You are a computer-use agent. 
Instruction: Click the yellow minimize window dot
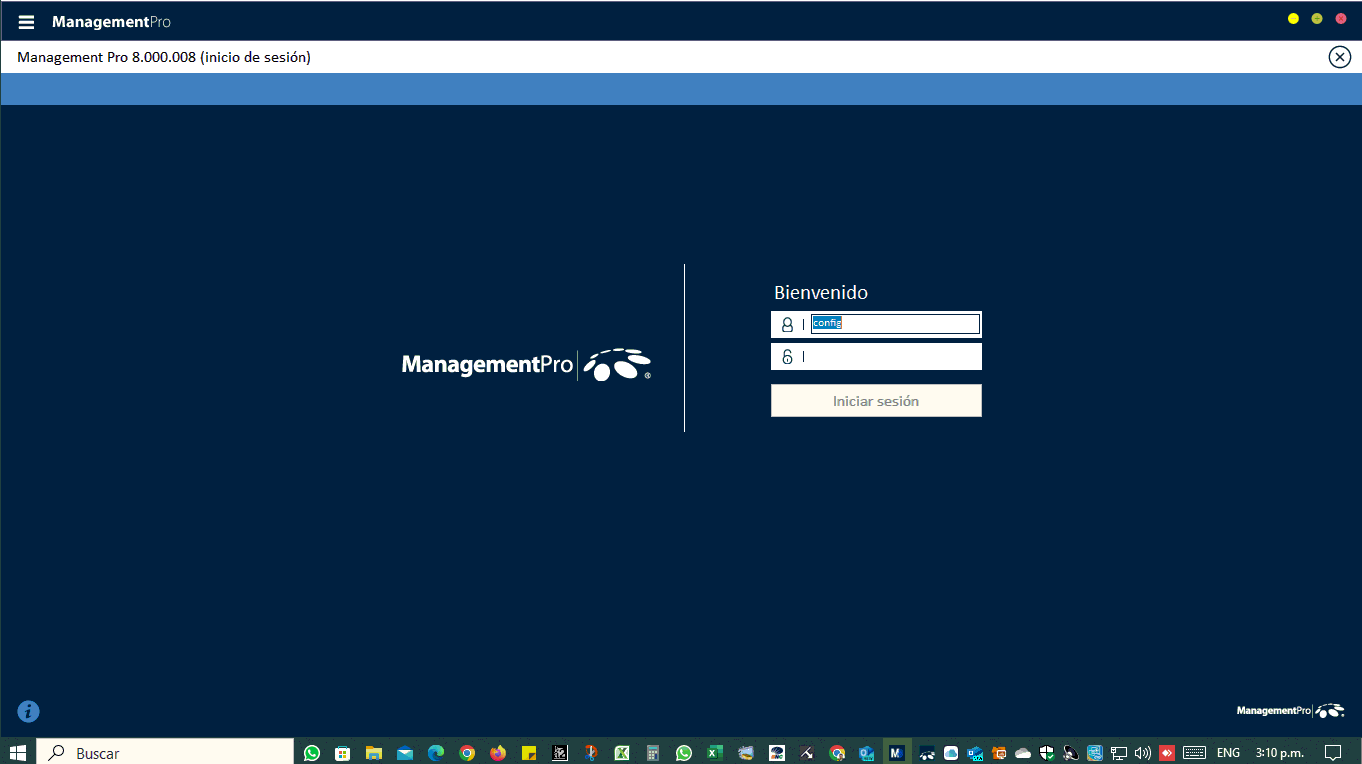(1293, 19)
